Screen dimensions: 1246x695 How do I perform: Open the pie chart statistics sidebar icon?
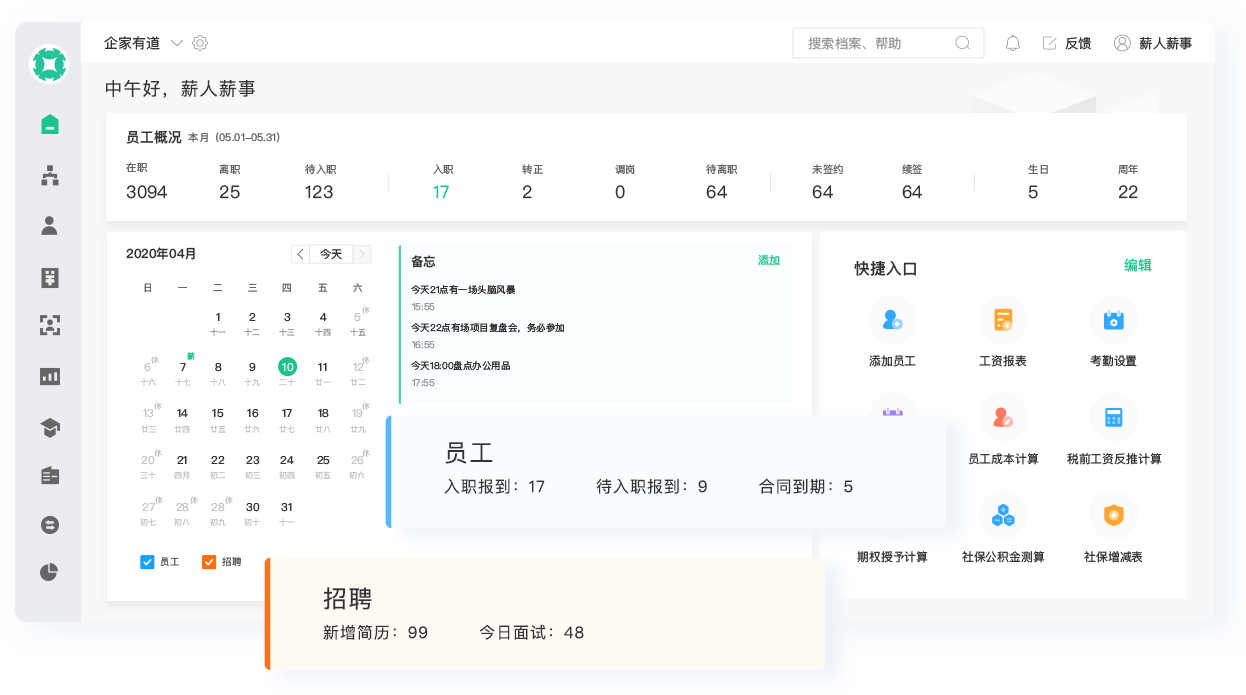coord(48,572)
